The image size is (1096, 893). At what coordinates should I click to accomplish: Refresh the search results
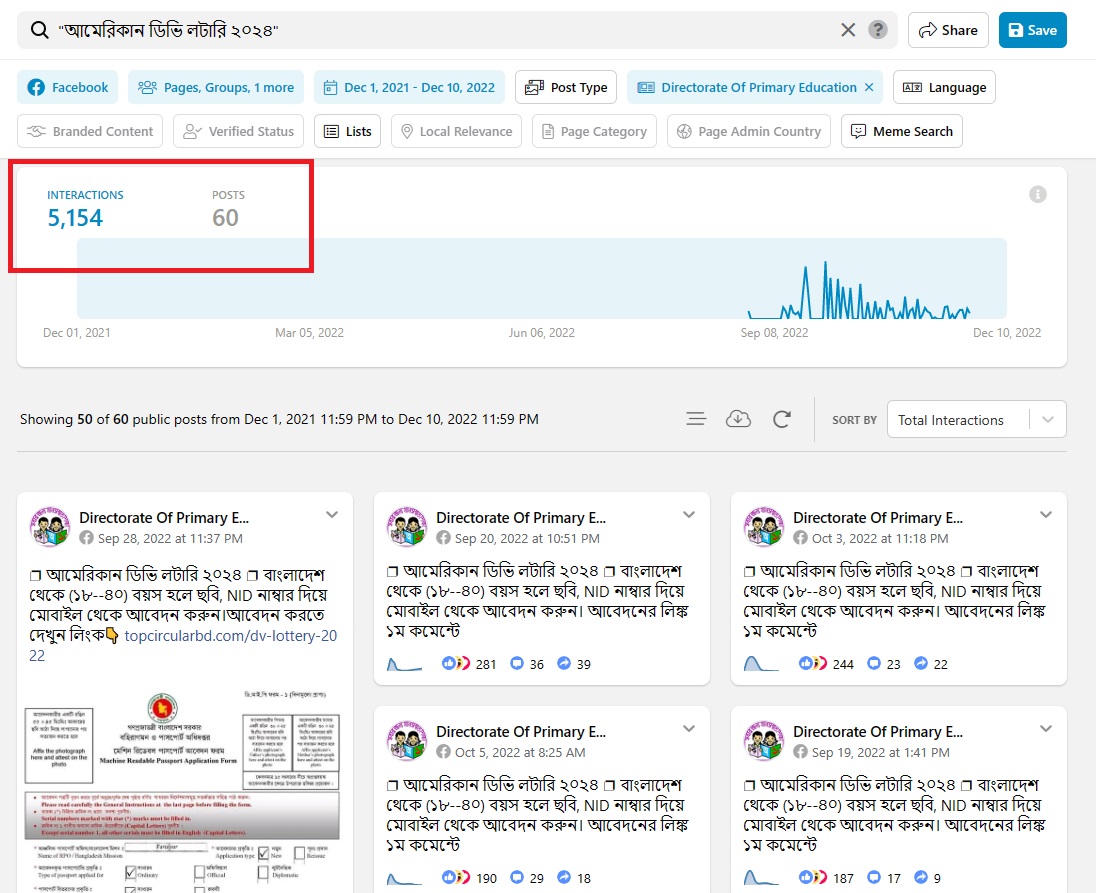point(781,419)
